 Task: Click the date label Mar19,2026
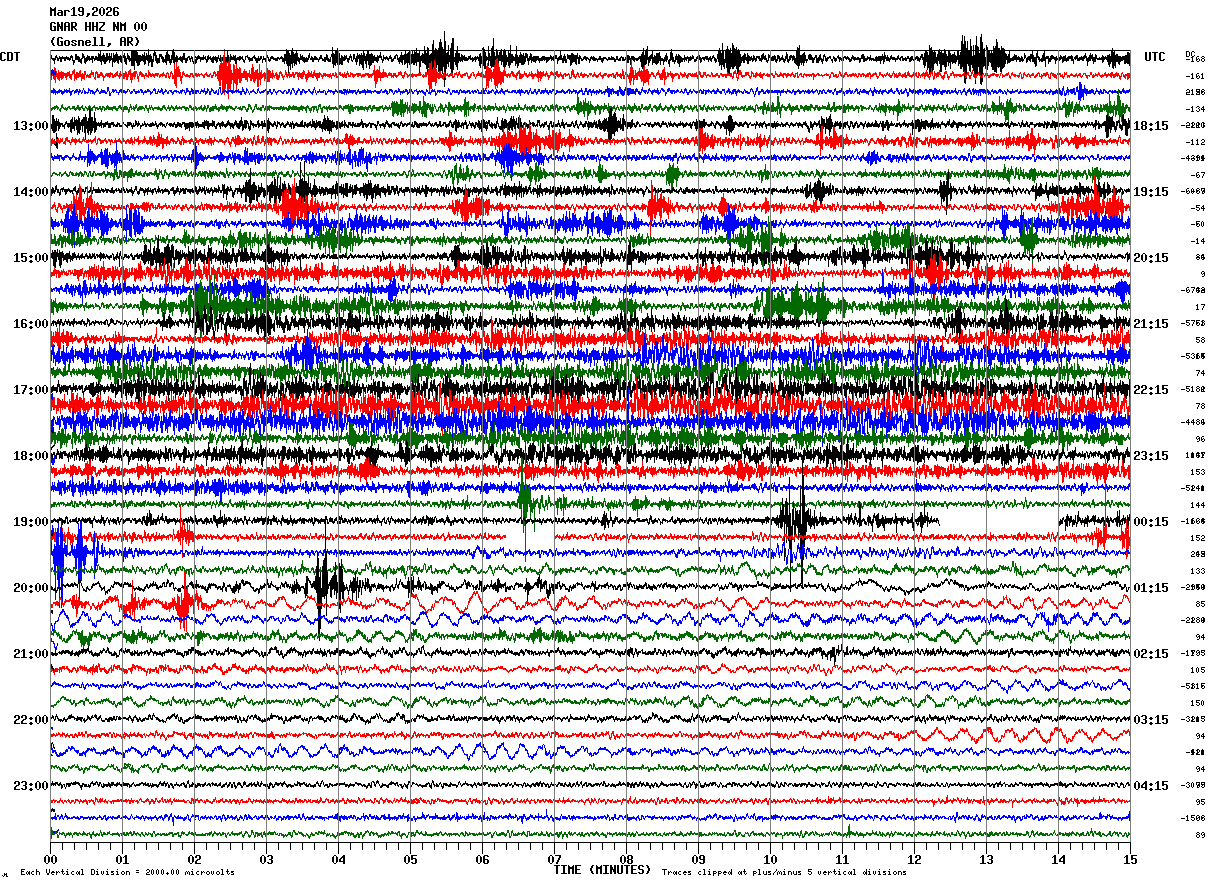click(84, 12)
